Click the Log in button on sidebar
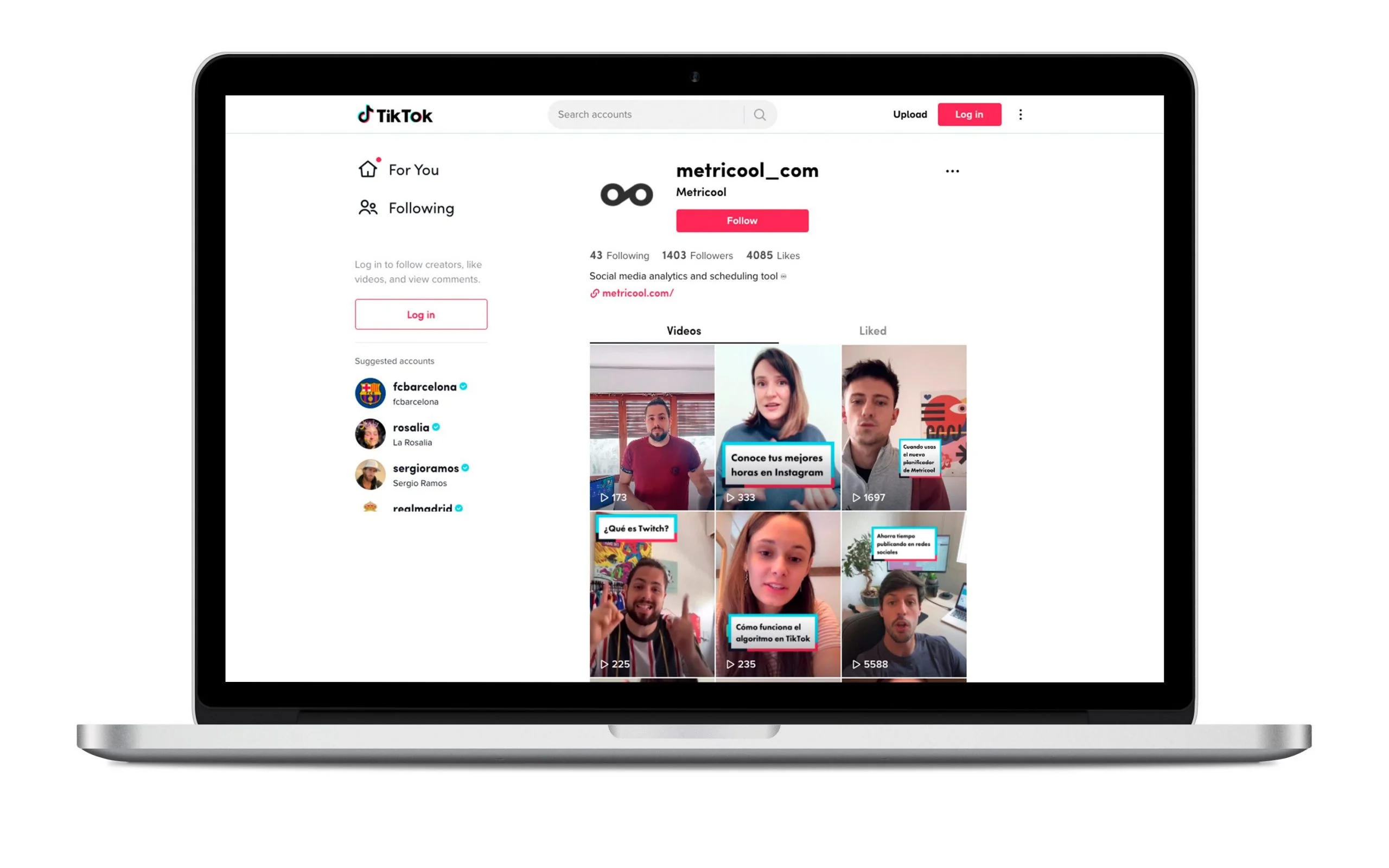This screenshot has width=1389, height=868. point(420,314)
